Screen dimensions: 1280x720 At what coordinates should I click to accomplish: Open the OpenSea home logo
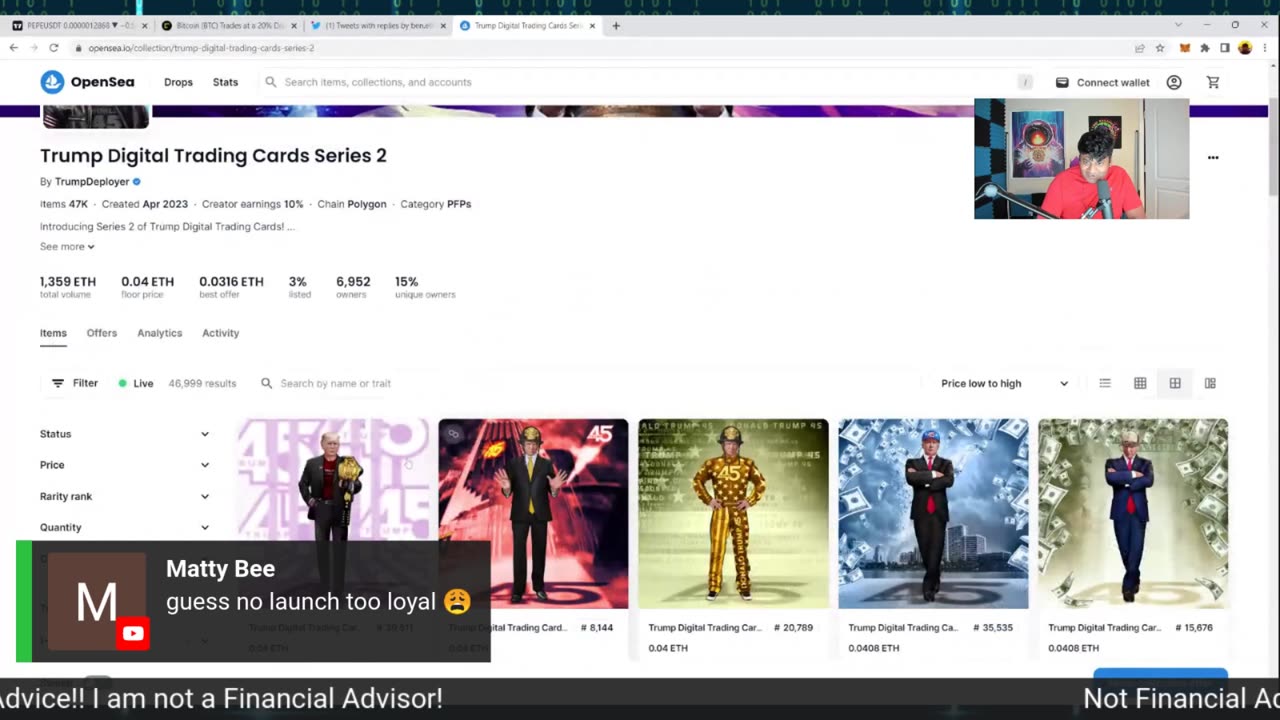(87, 82)
